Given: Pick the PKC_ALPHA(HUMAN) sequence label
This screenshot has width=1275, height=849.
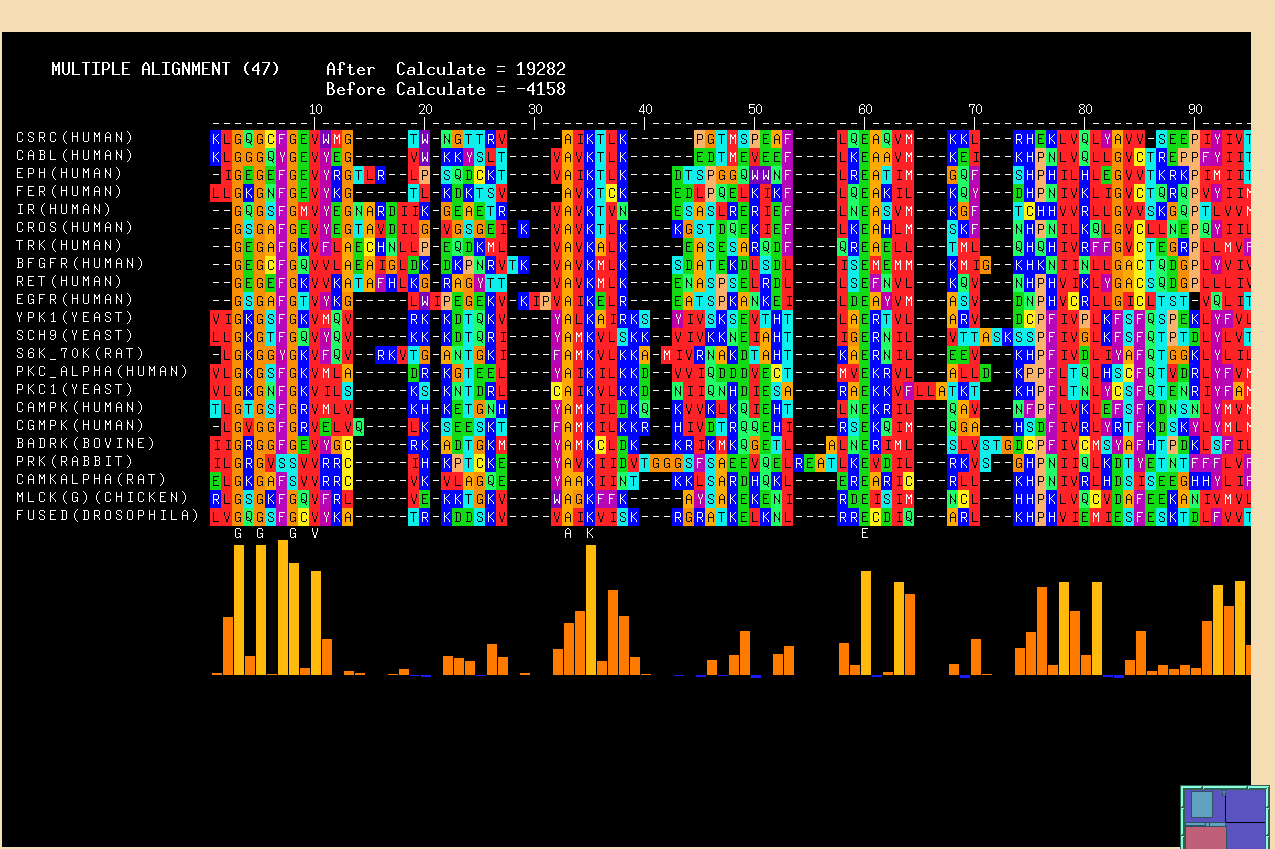Looking at the screenshot, I should 102,371.
